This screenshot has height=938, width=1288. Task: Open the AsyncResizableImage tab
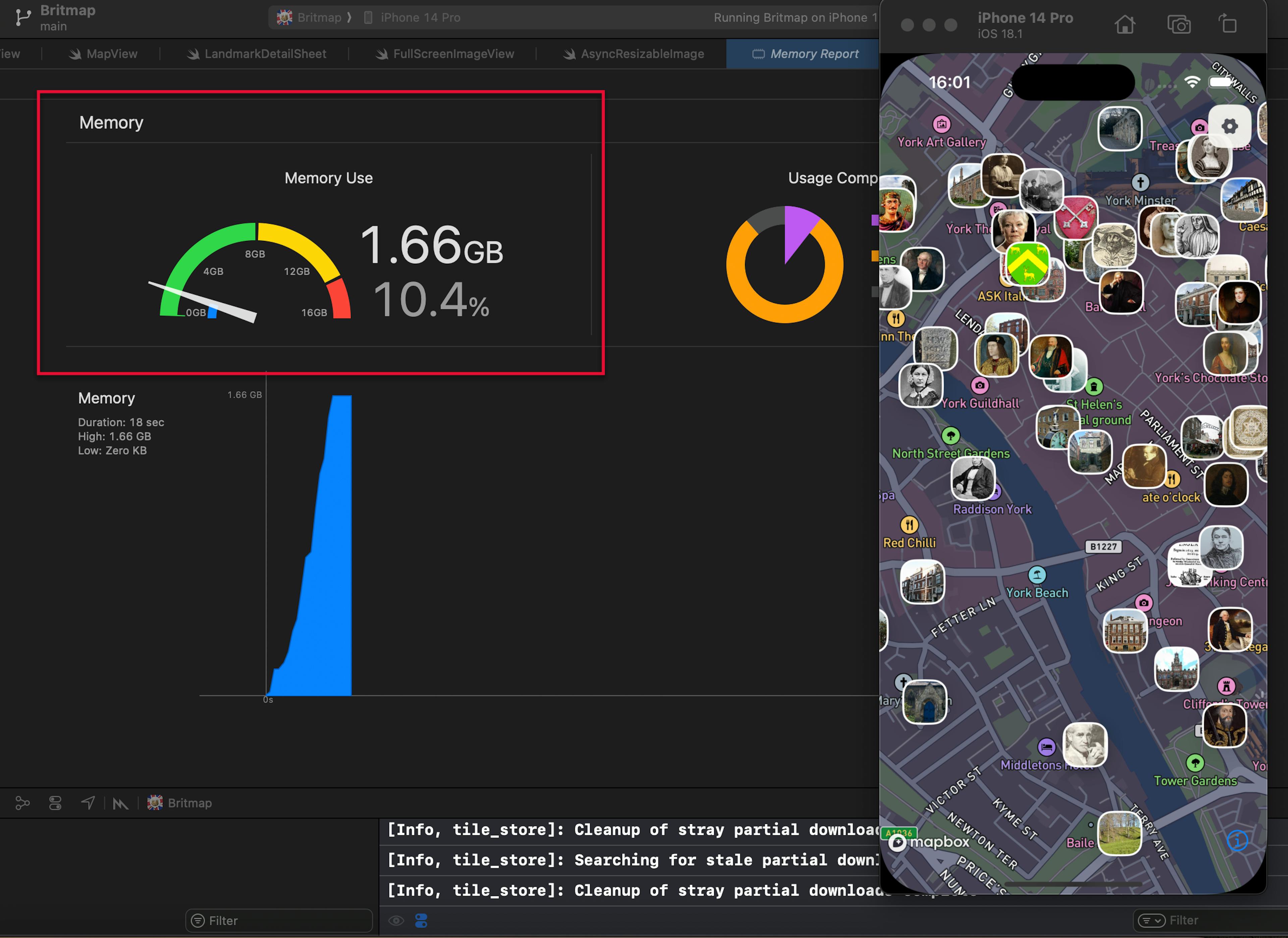[642, 54]
